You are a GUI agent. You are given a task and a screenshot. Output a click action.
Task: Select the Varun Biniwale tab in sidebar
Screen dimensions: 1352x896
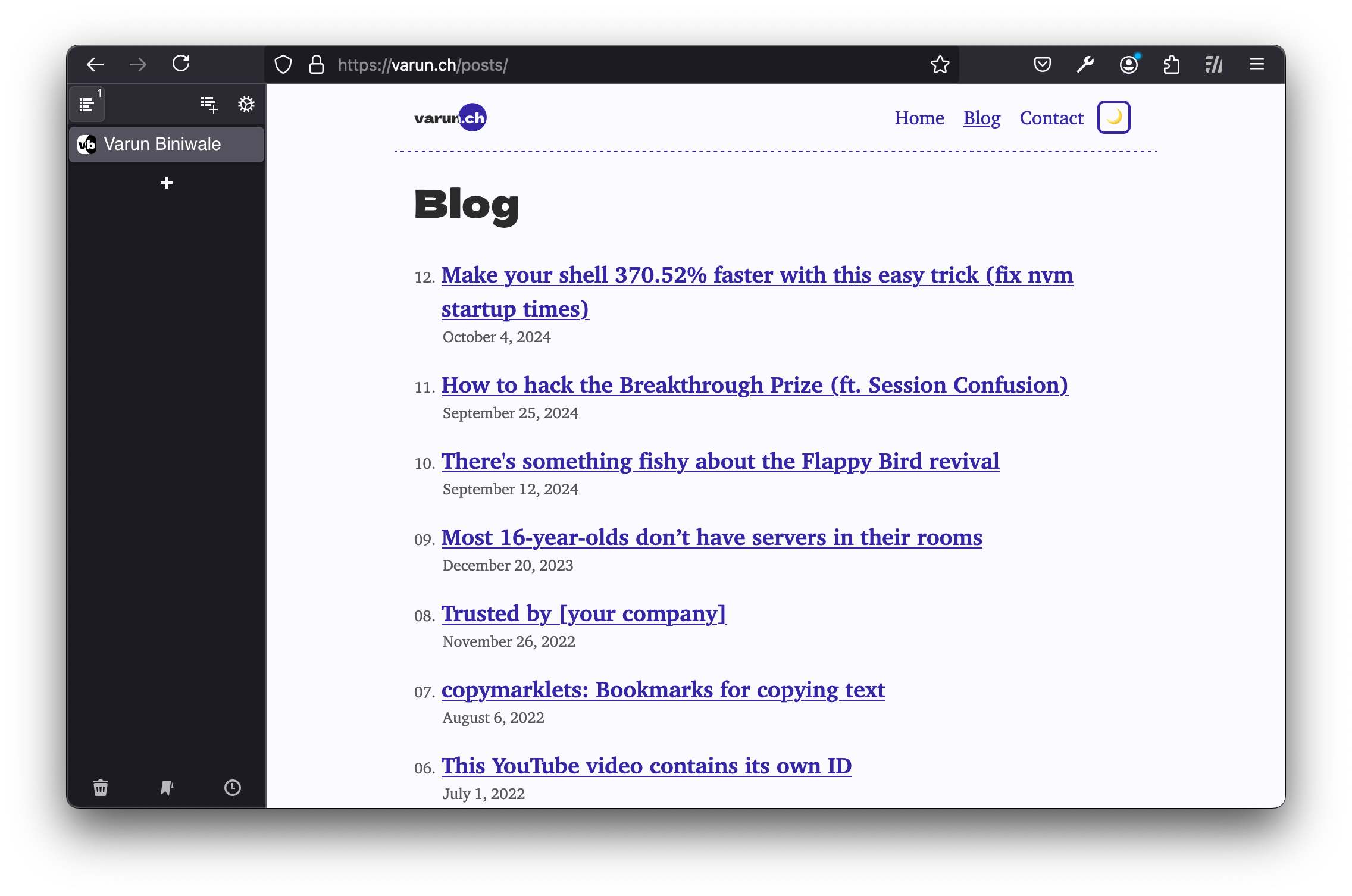pos(167,144)
